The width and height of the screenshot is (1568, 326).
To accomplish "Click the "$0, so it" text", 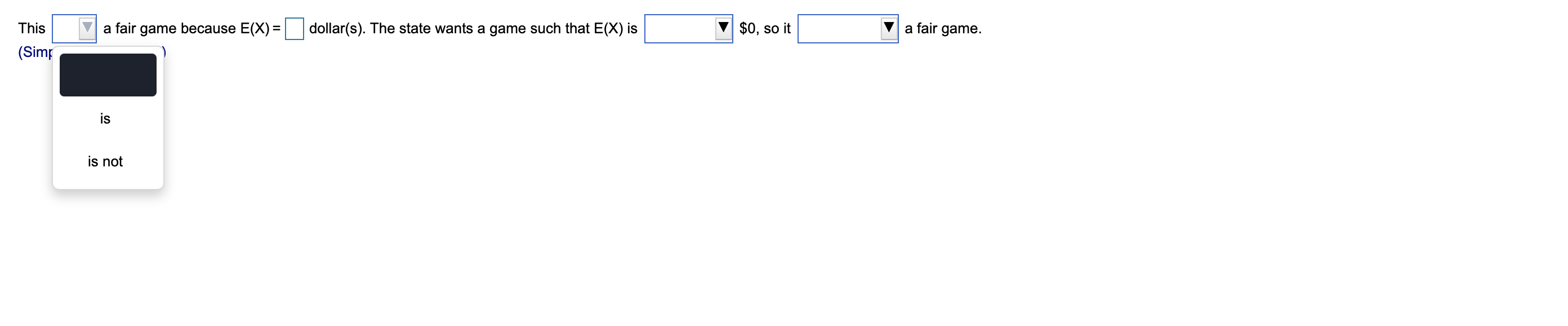I will click(764, 29).
